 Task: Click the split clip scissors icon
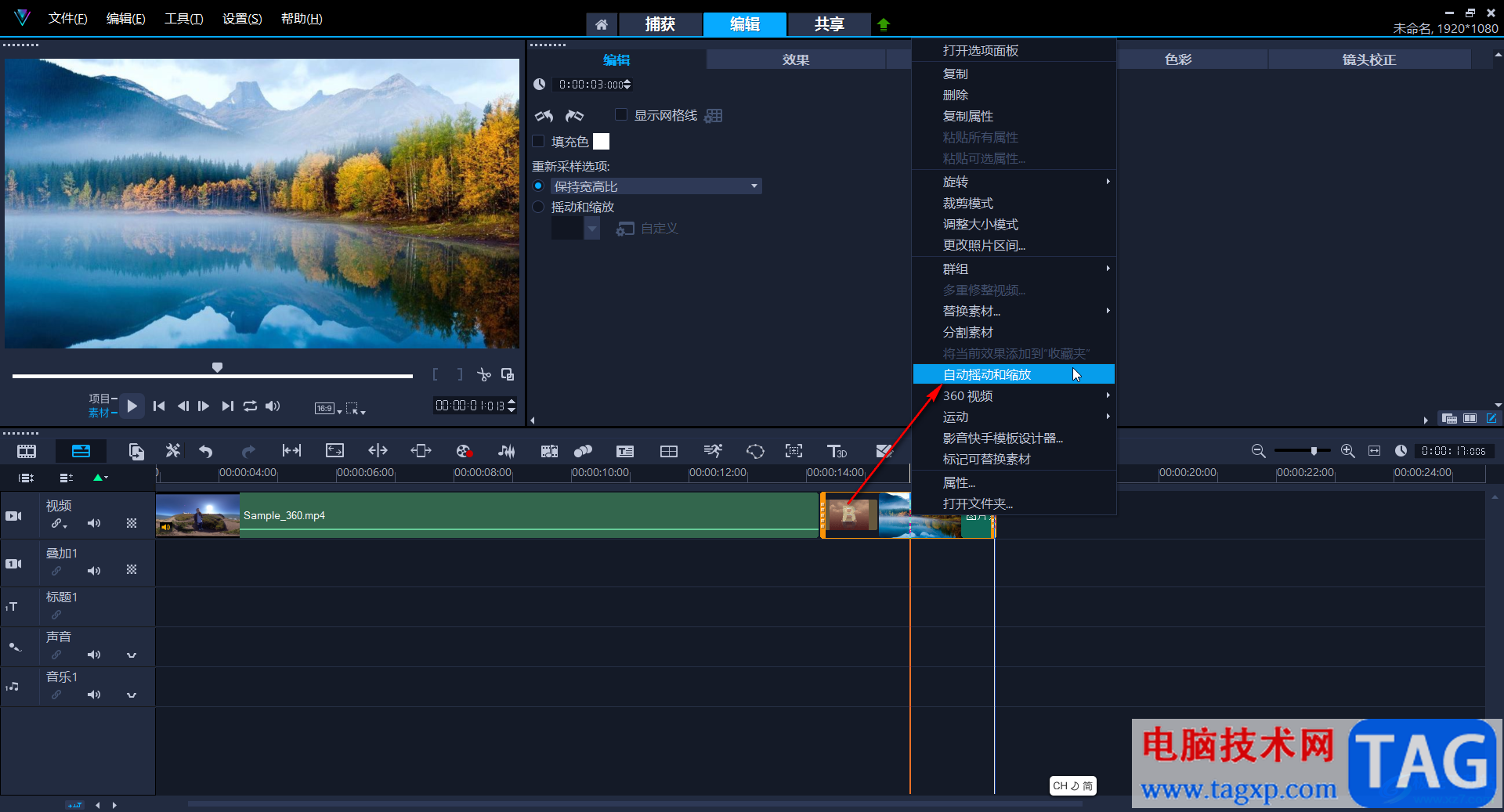pyautogui.click(x=484, y=375)
